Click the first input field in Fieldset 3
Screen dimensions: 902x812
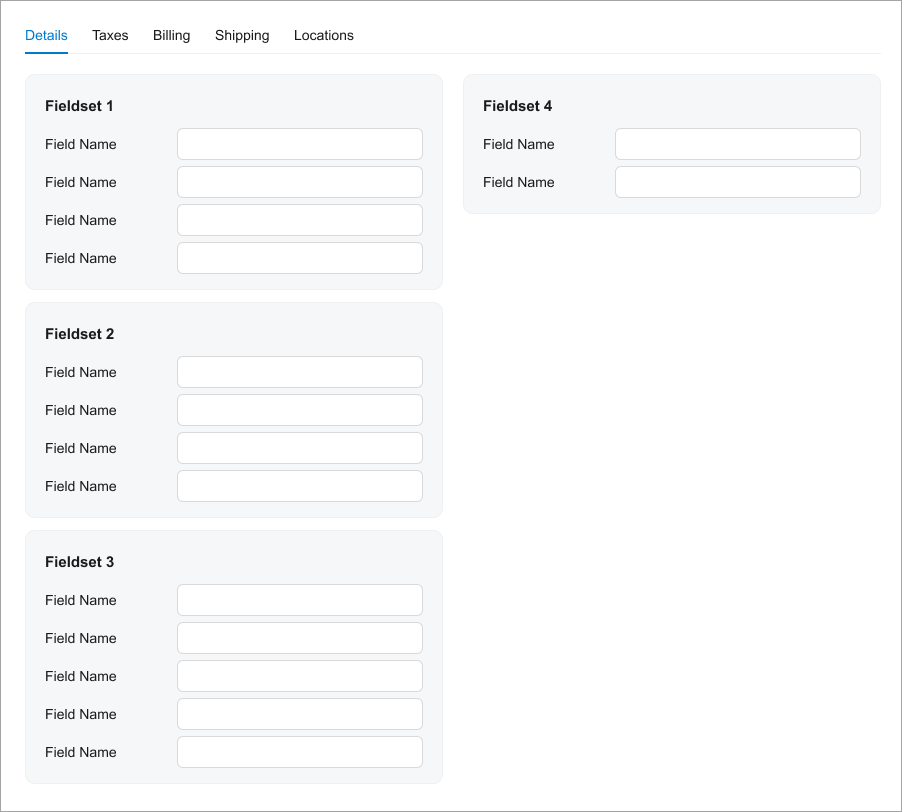pyautogui.click(x=299, y=600)
